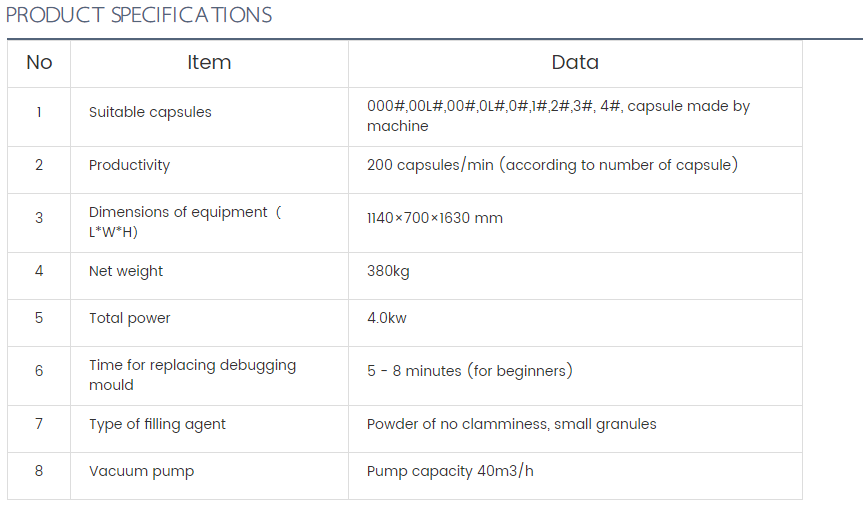Click the 5 - 8 minutes value
This screenshot has height=516, width=863.
click(469, 371)
